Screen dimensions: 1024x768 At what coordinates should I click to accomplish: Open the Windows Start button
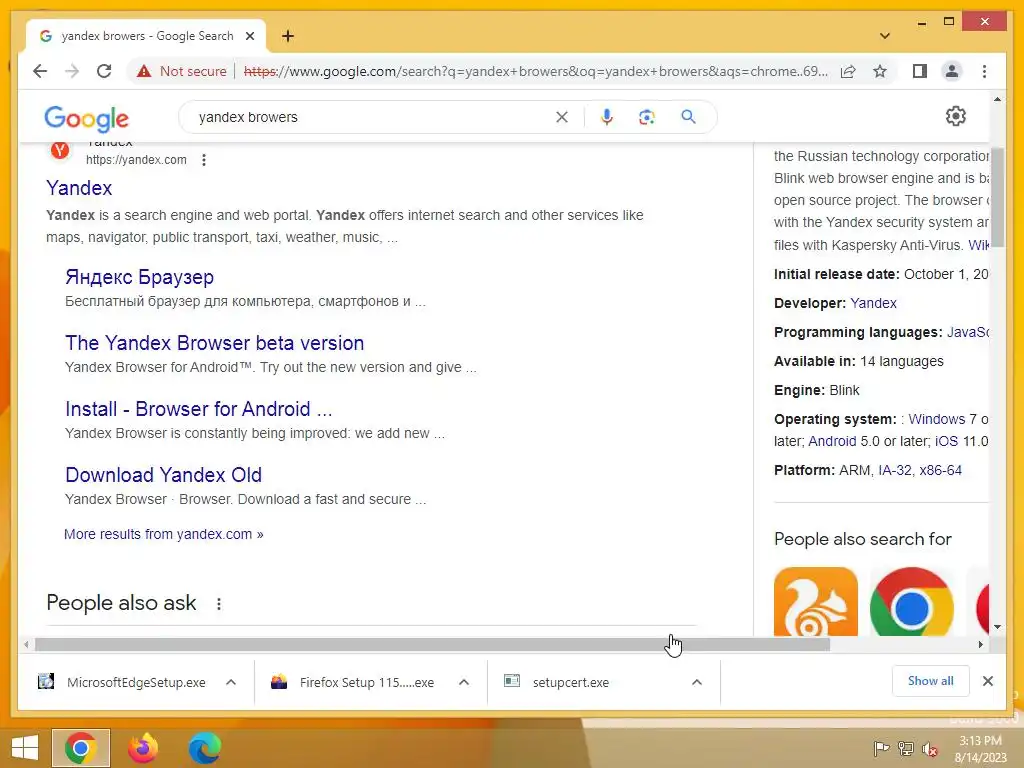[24, 748]
